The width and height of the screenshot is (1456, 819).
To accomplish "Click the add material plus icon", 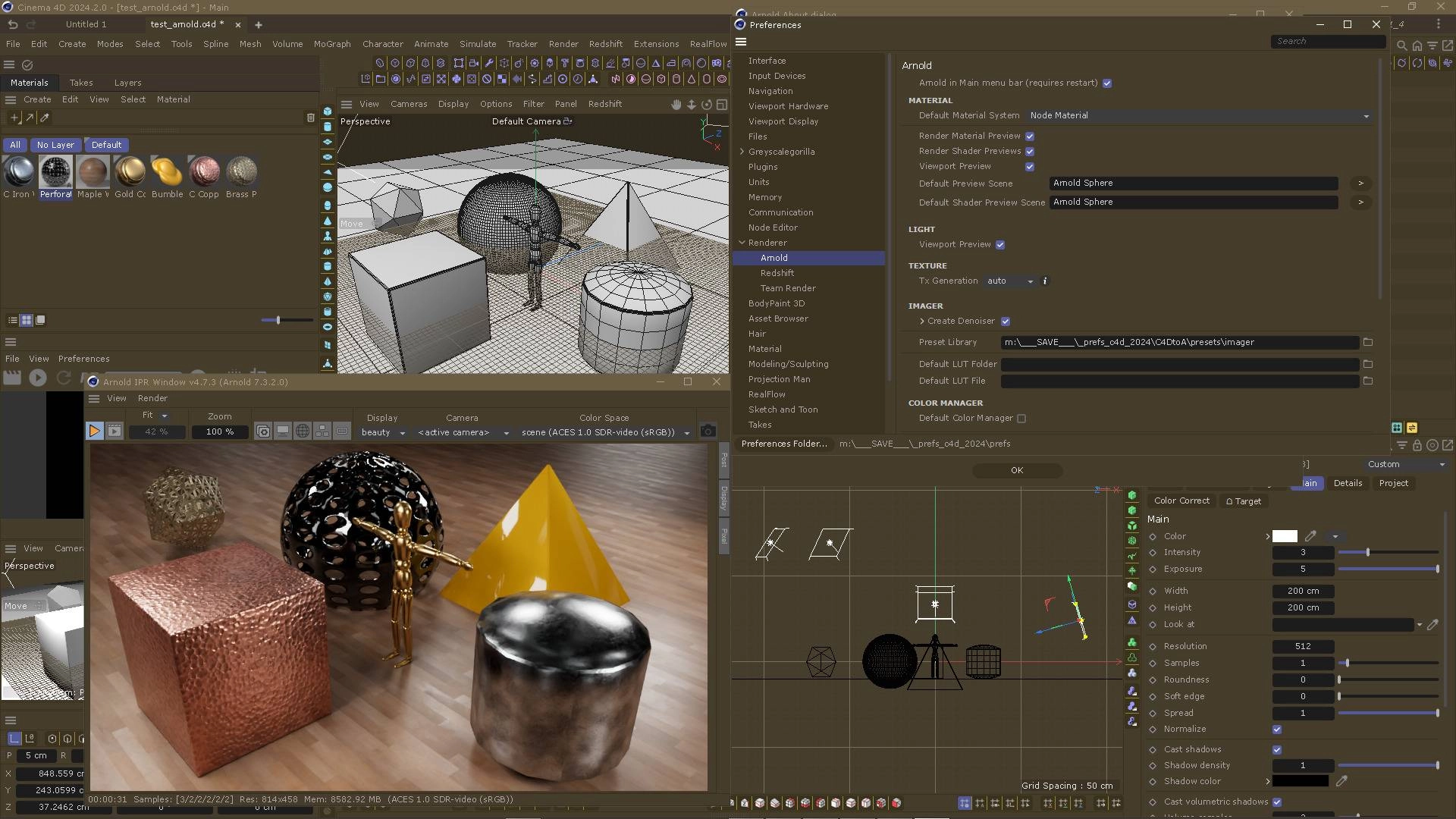I will pyautogui.click(x=14, y=118).
